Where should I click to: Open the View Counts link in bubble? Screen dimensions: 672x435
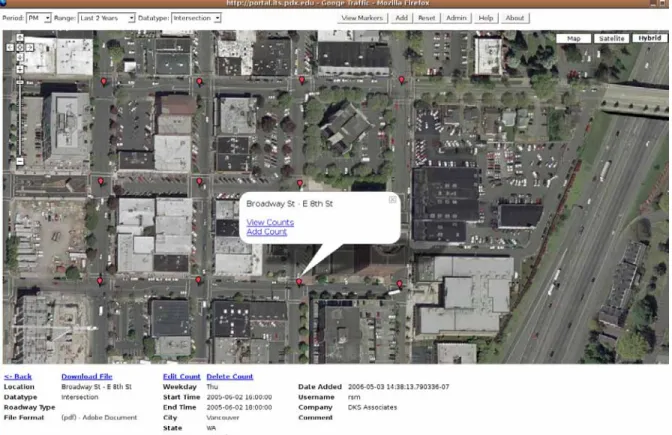point(270,222)
